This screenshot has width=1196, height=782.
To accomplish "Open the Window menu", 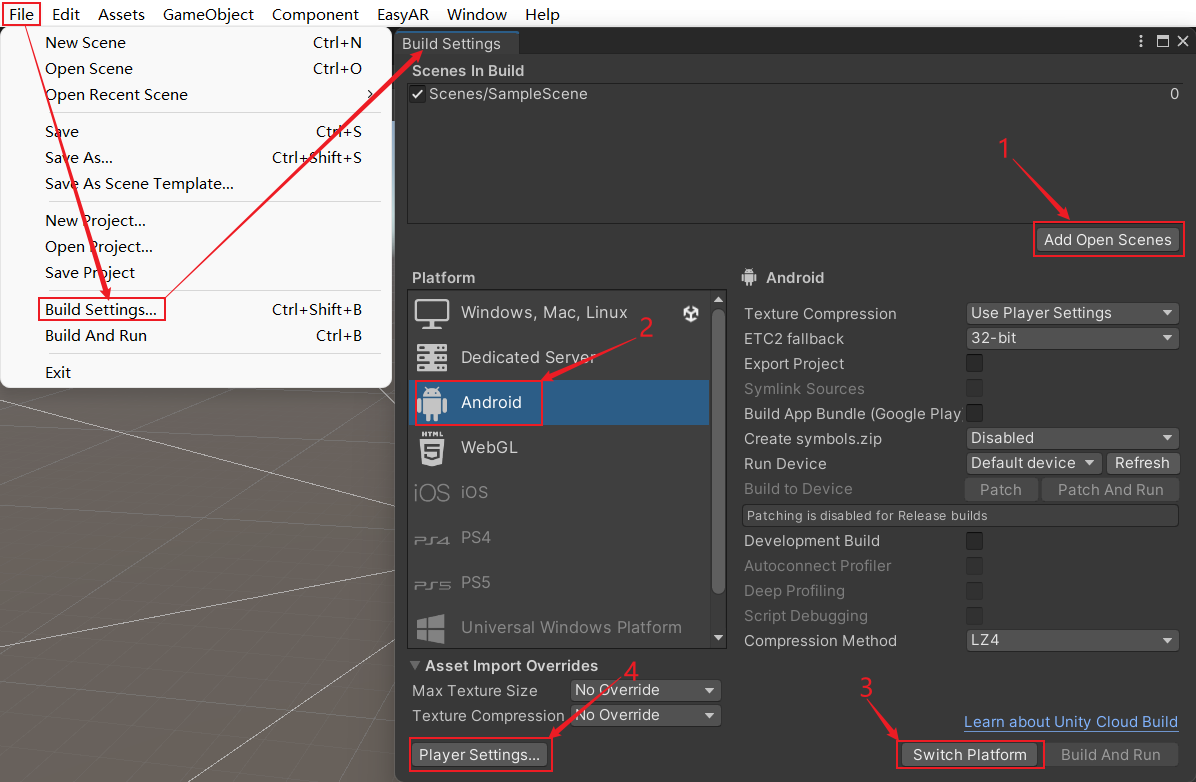I will 477,14.
